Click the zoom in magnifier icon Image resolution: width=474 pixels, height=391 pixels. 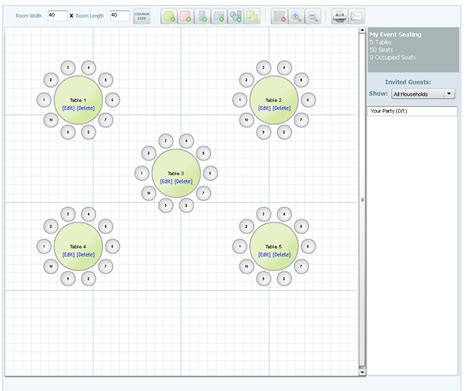(296, 16)
